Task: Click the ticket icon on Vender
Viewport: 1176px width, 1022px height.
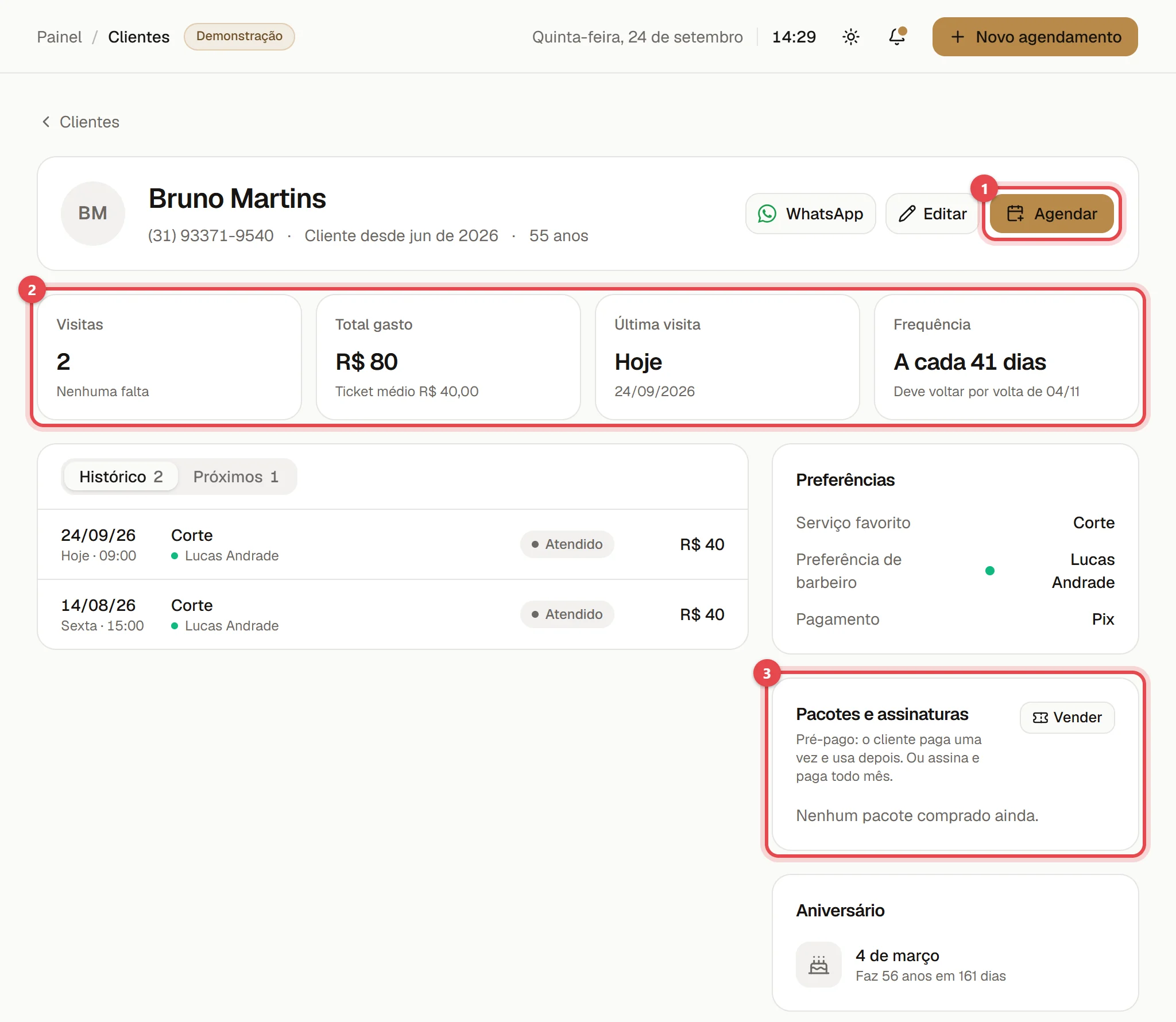Action: [x=1040, y=718]
